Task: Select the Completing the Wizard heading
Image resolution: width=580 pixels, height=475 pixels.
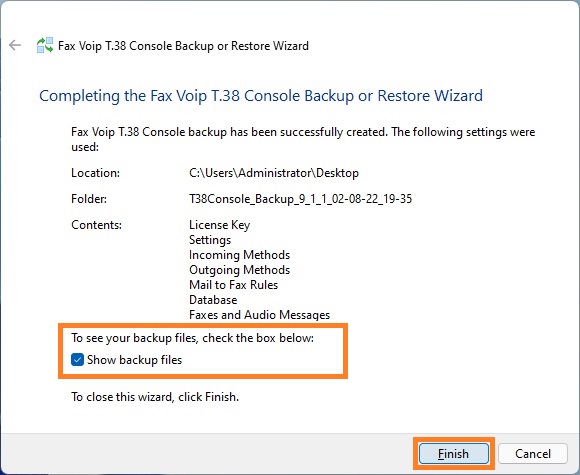Action: click(261, 96)
